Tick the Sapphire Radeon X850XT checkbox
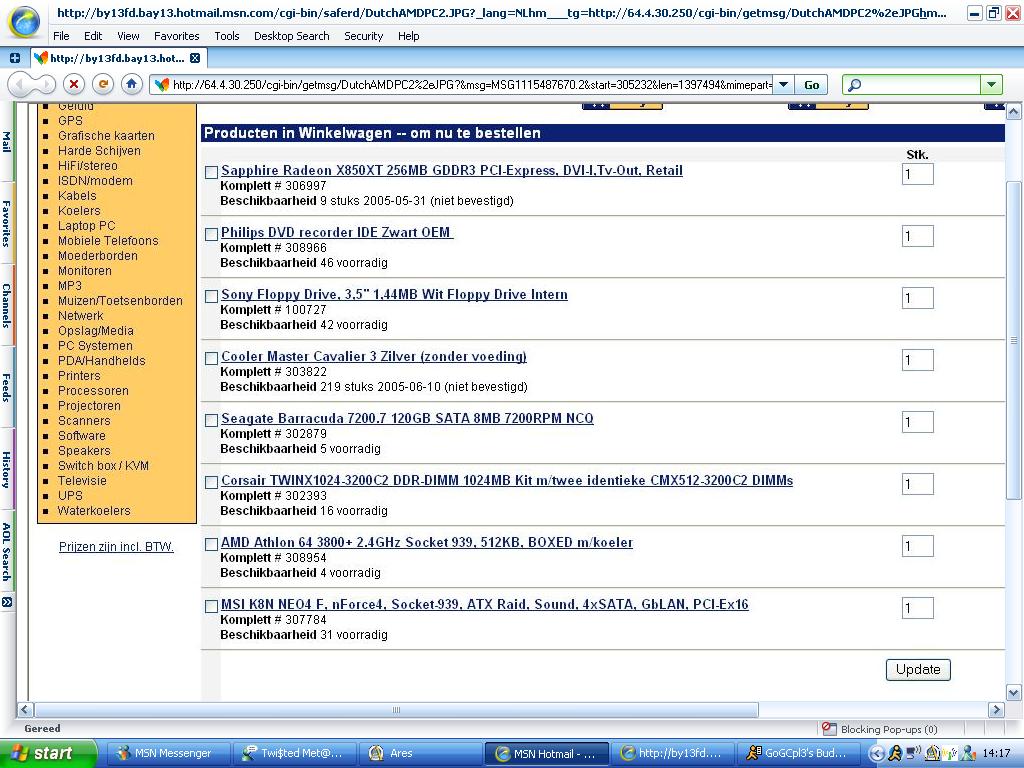Viewport: 1024px width, 768px height. tap(211, 172)
